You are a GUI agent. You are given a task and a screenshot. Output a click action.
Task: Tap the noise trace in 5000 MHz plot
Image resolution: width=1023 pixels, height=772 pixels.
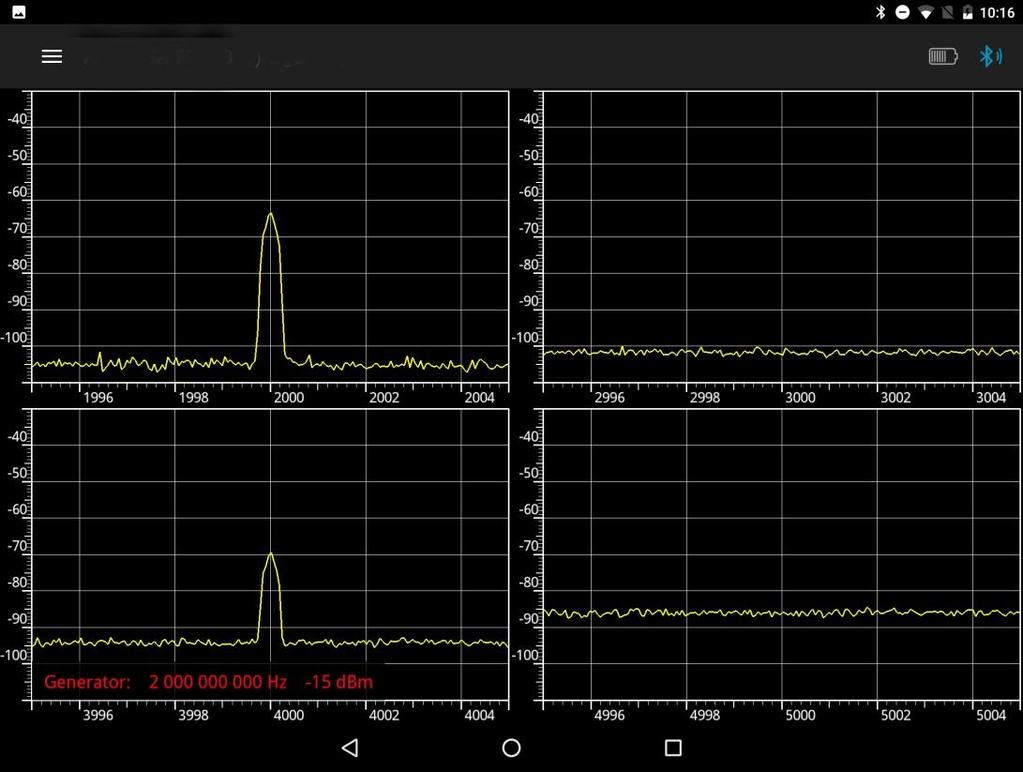coord(781,612)
